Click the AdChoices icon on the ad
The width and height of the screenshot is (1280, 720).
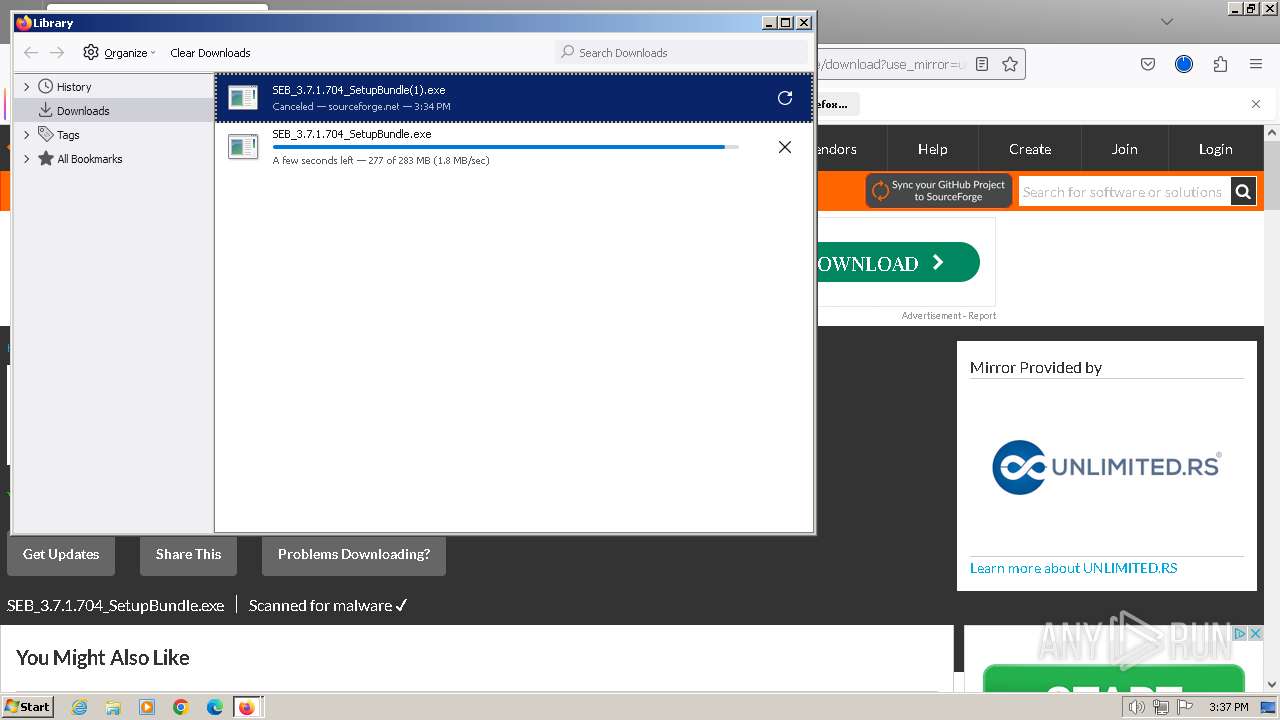(1240, 634)
